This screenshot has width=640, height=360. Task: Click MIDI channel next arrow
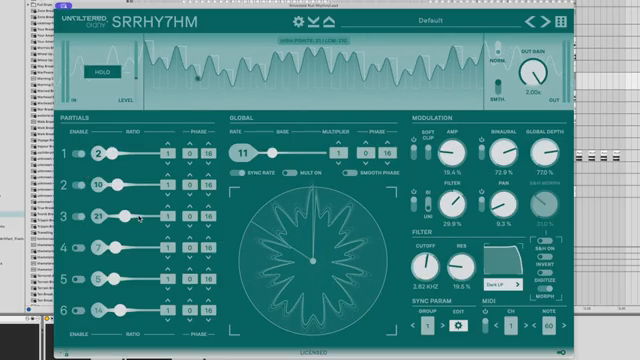tap(526, 326)
